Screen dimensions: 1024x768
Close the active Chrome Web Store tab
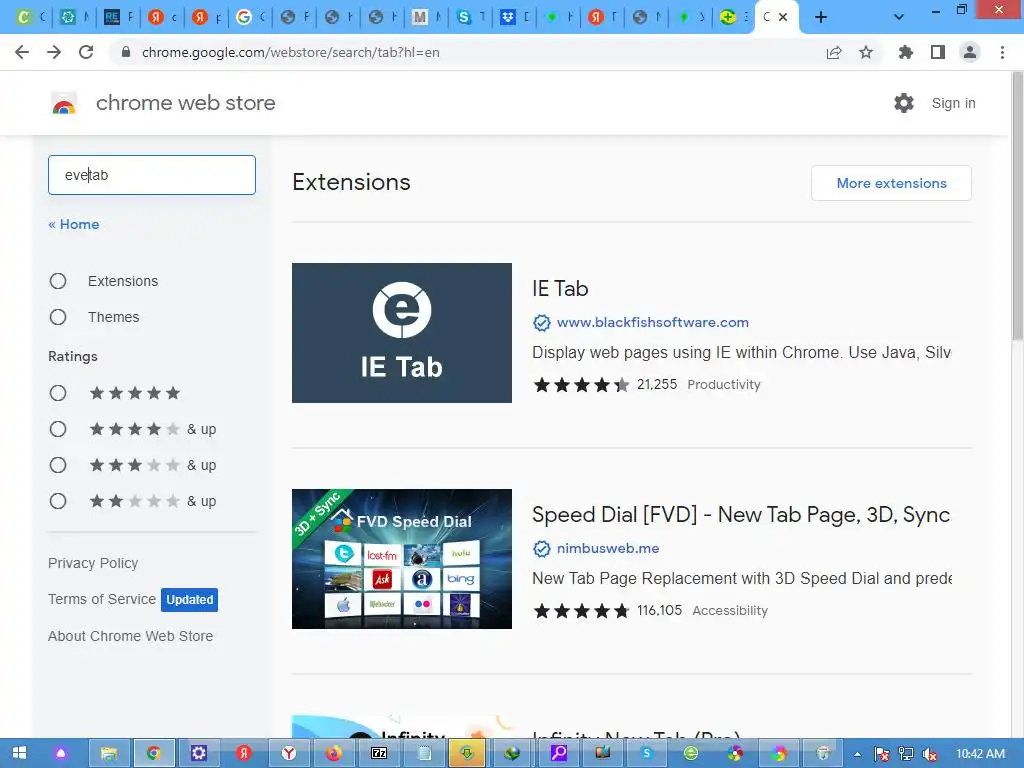[x=783, y=18]
